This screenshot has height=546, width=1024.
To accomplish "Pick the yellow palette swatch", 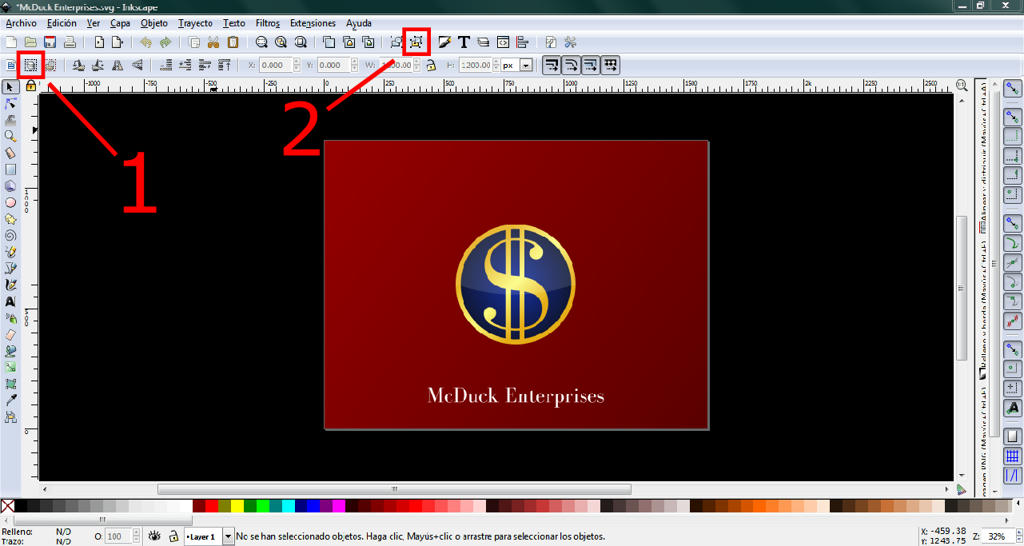I will point(237,506).
